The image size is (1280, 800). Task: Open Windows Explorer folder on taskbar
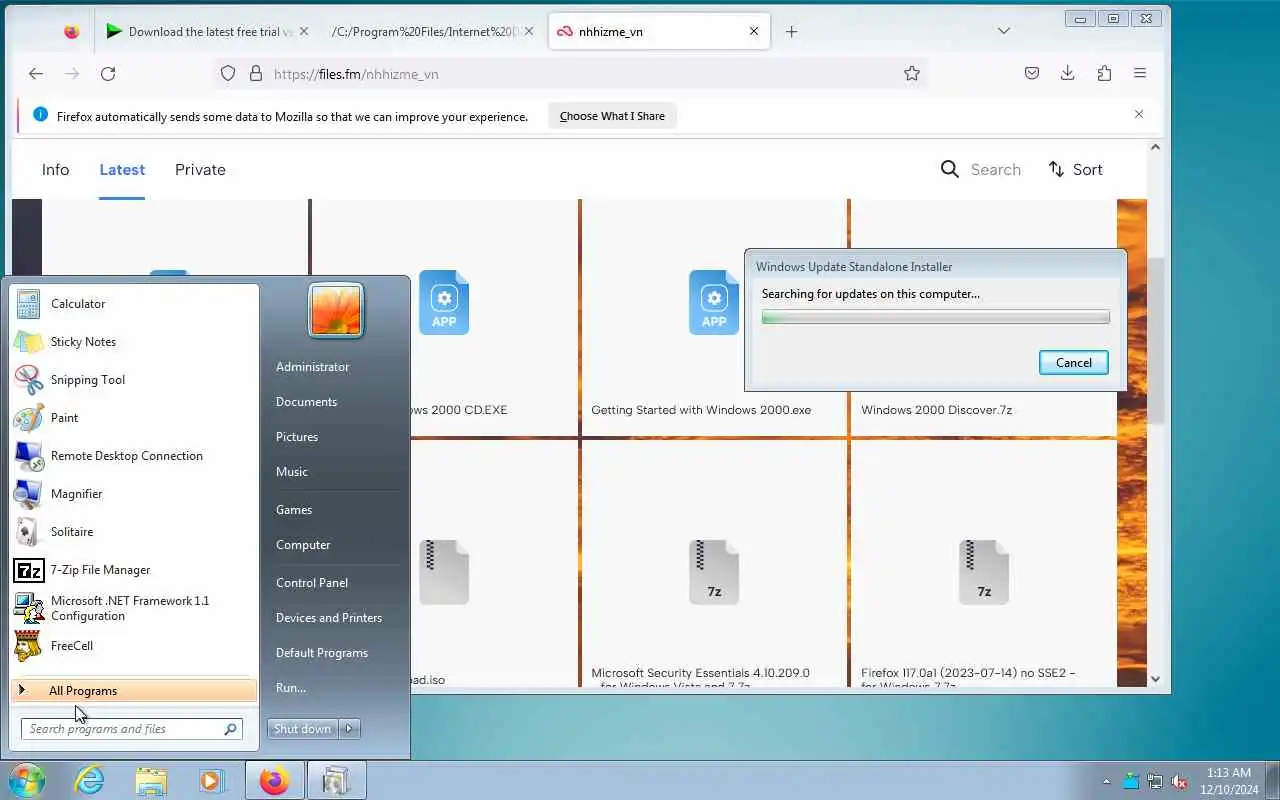pyautogui.click(x=151, y=780)
